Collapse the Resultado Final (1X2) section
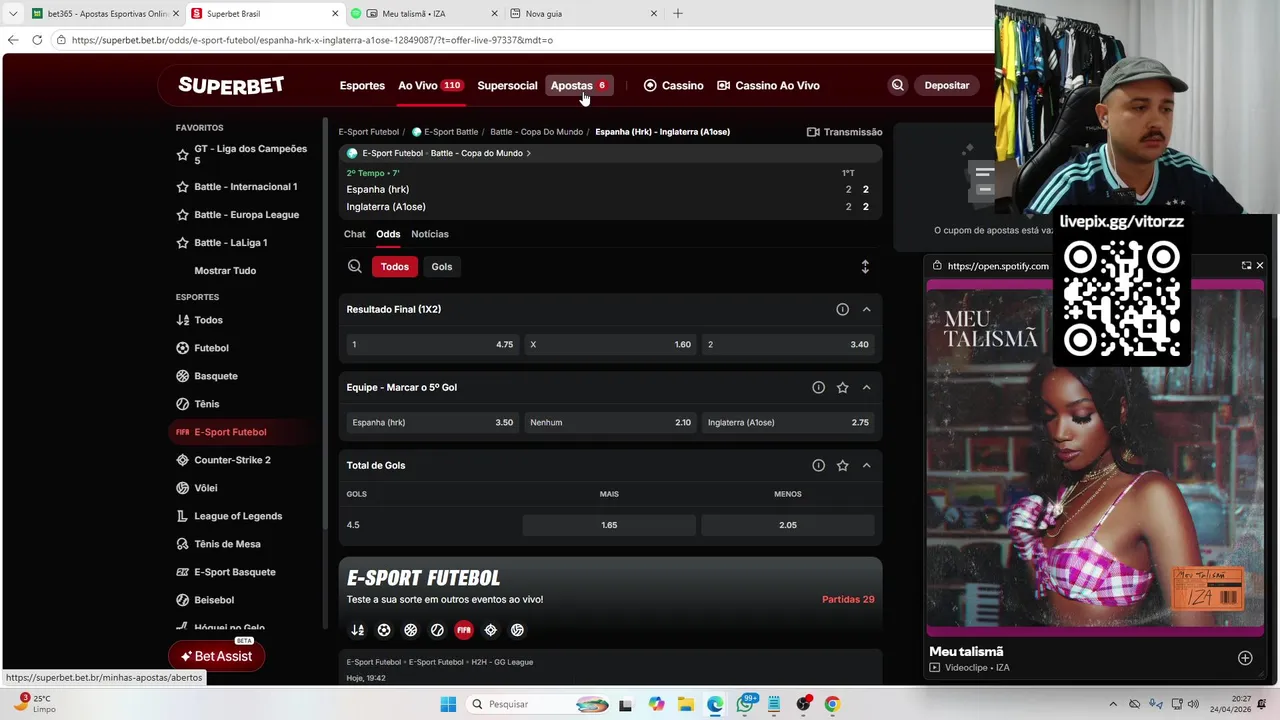This screenshot has width=1280, height=720. 866,310
